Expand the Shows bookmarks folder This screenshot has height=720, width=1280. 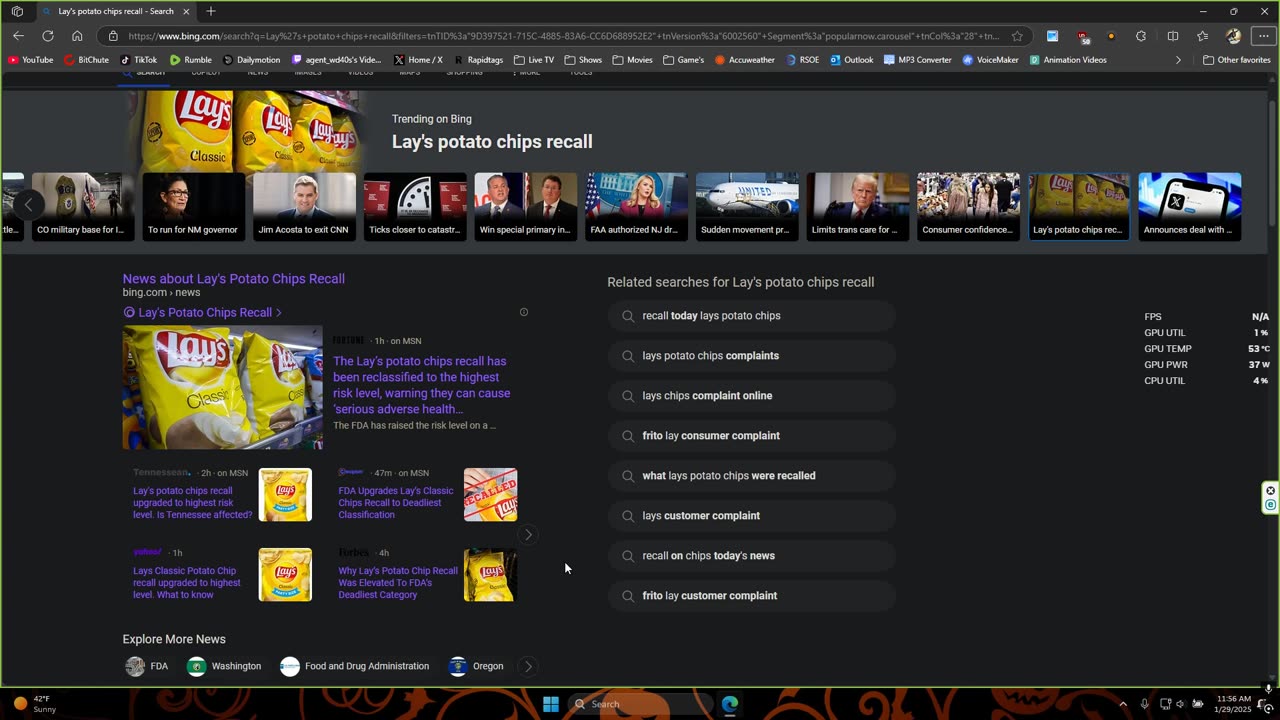point(583,60)
